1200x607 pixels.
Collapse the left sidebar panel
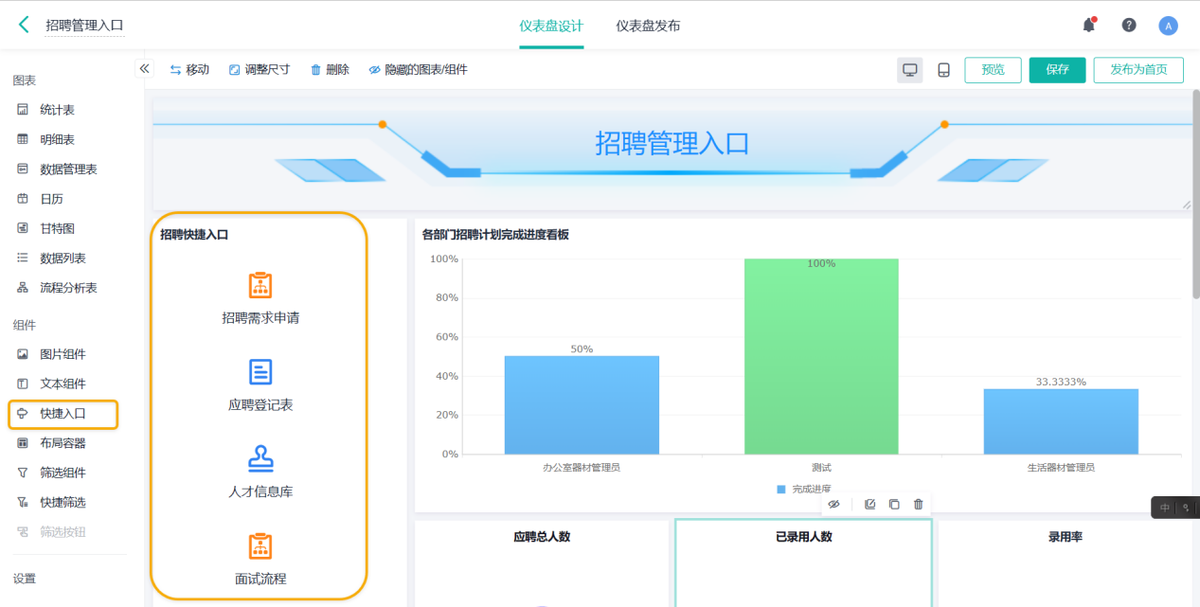pyautogui.click(x=144, y=69)
